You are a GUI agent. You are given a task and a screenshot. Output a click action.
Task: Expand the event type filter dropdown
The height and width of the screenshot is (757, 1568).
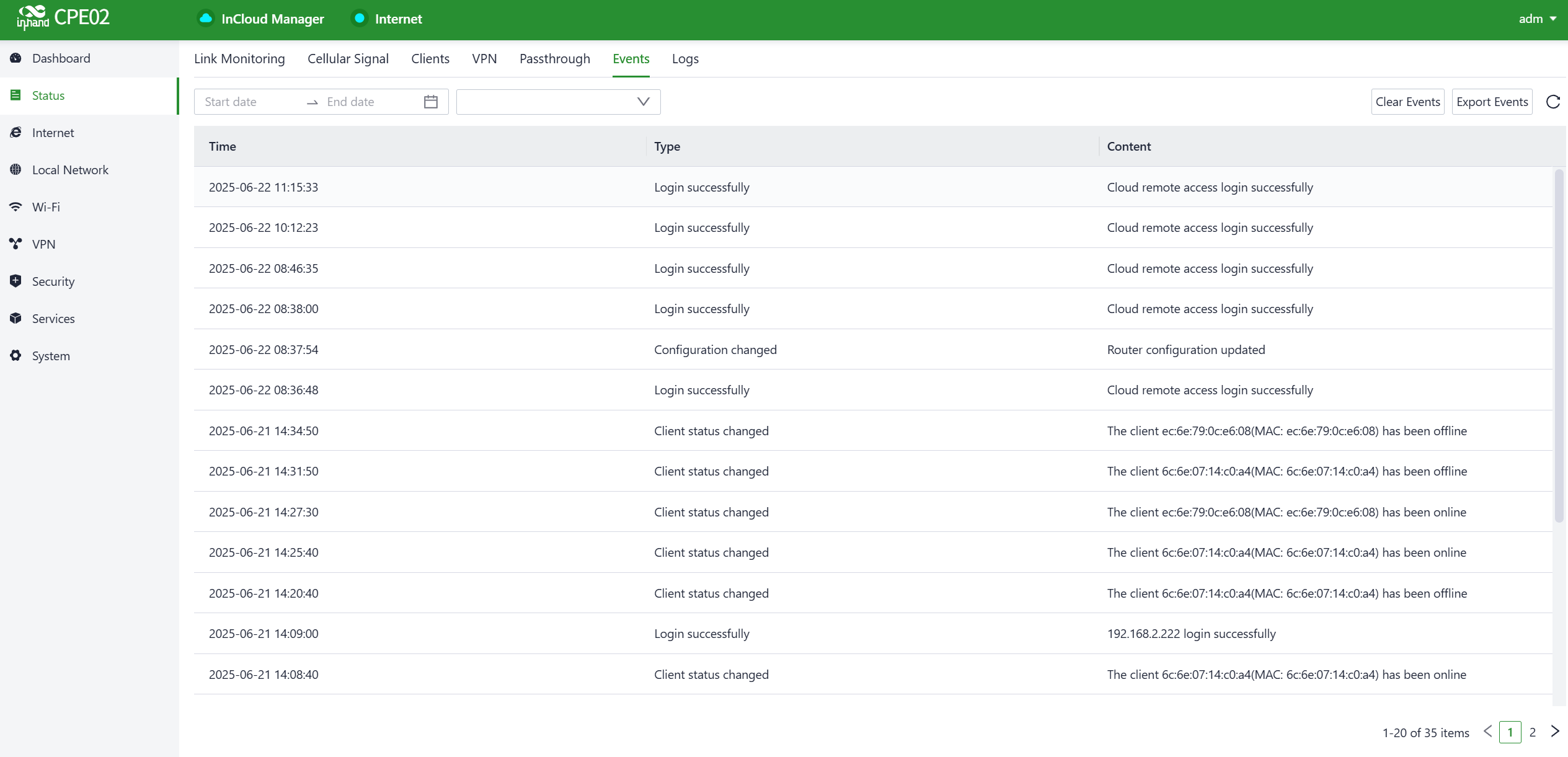pyautogui.click(x=558, y=102)
